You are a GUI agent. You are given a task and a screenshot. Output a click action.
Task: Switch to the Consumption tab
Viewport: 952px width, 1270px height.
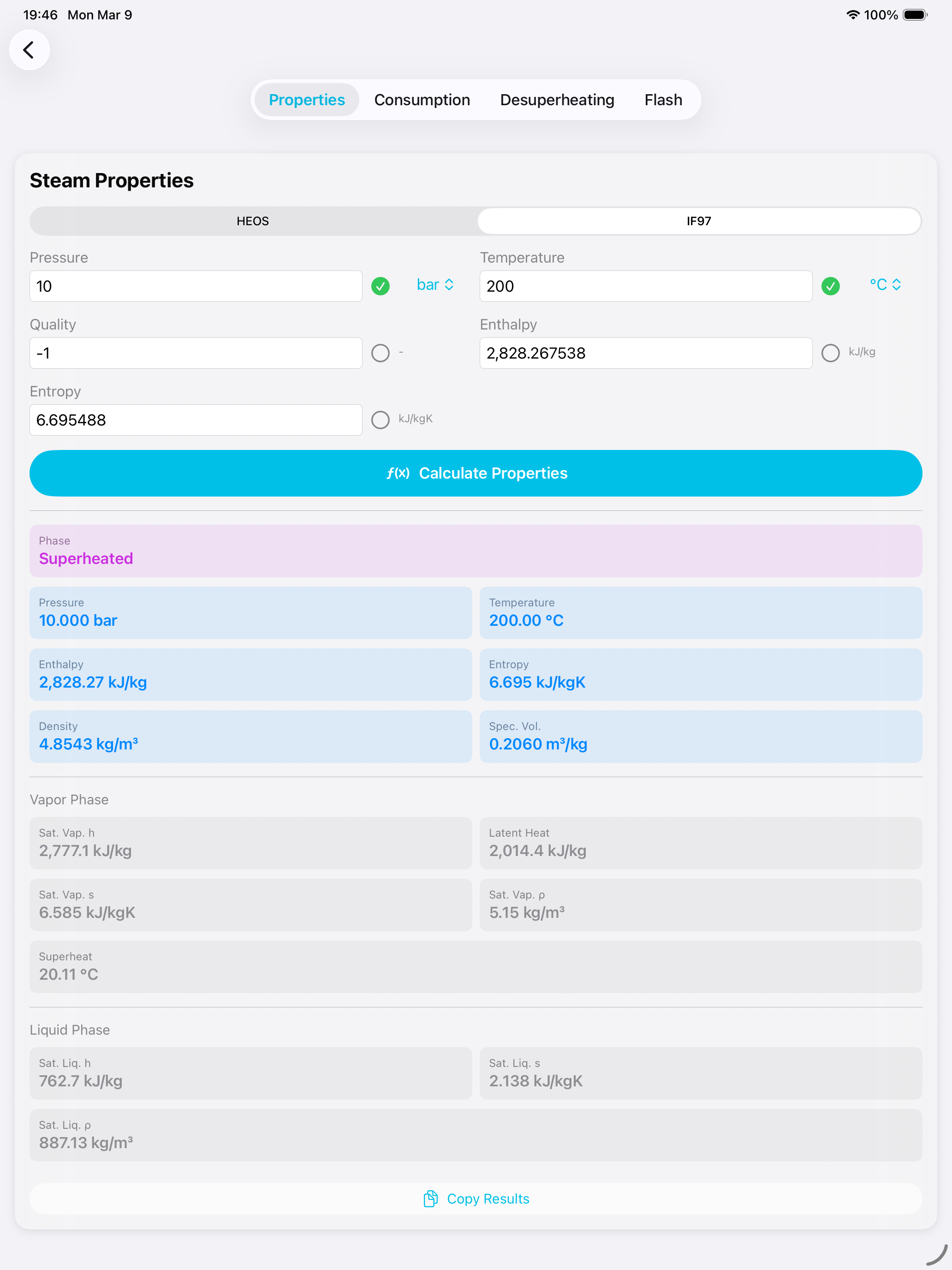point(422,100)
